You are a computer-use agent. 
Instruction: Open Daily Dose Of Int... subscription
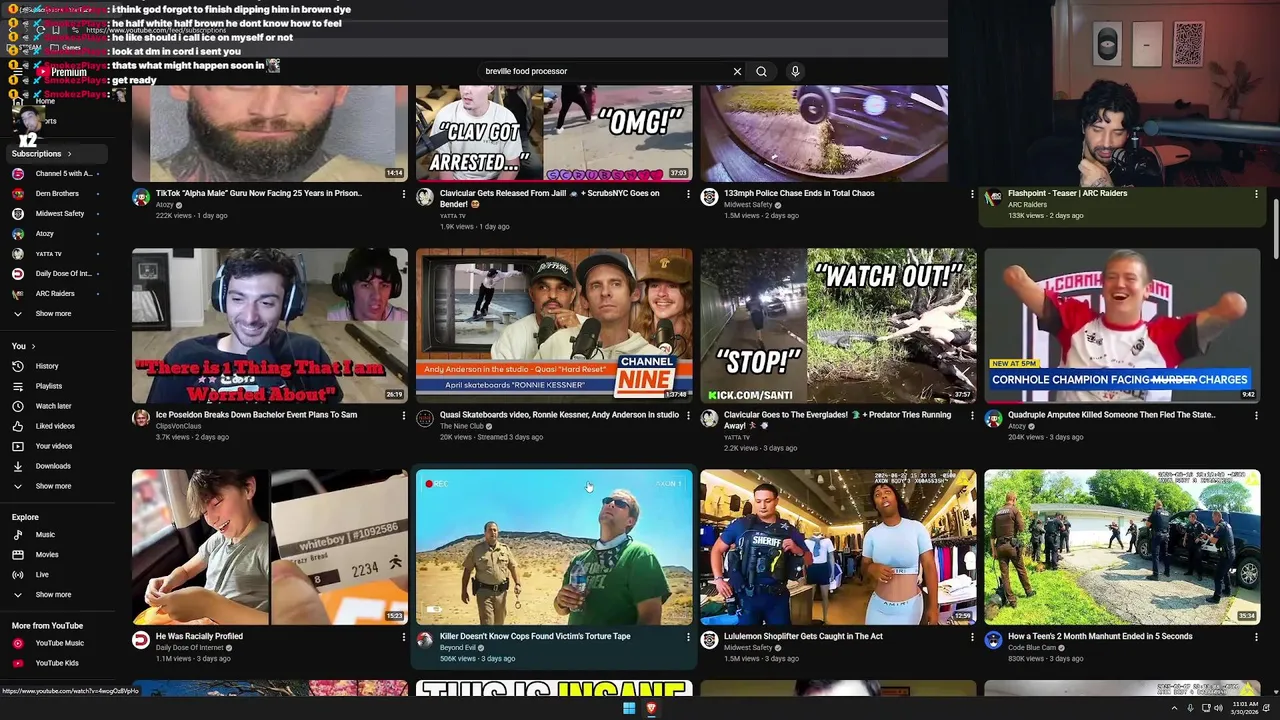tap(58, 273)
